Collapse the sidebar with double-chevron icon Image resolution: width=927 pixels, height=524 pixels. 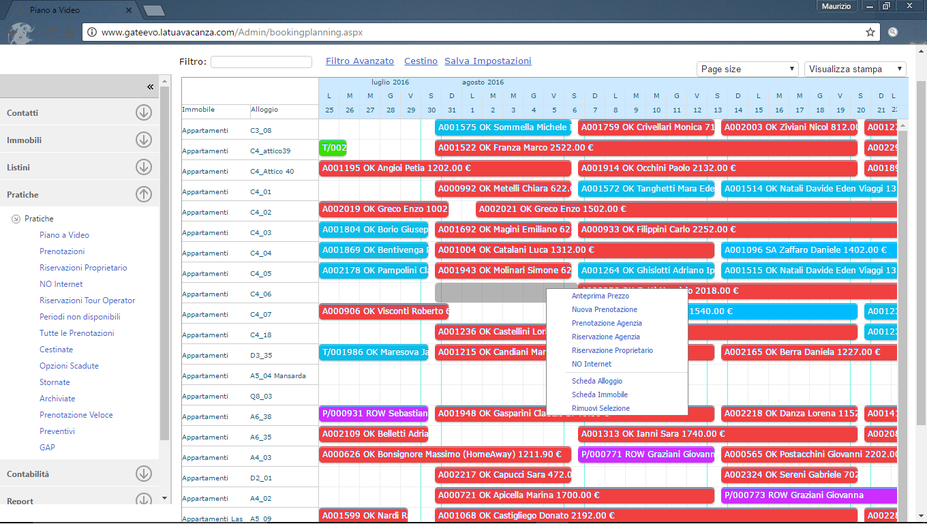[150, 87]
